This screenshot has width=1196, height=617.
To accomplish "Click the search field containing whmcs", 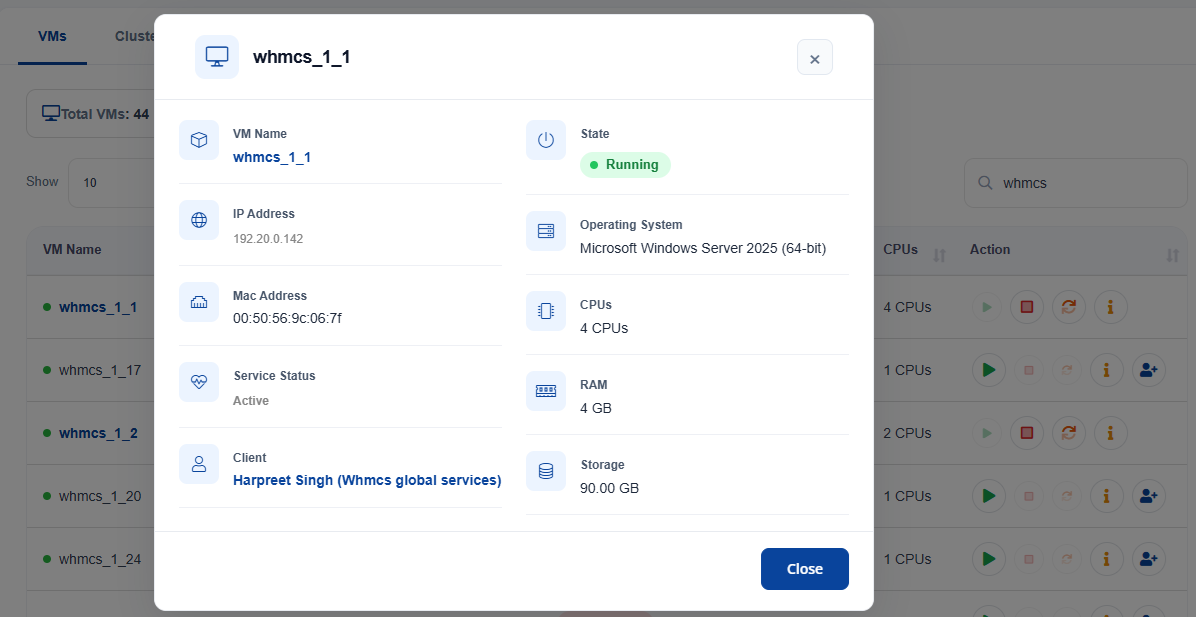I will (1075, 183).
